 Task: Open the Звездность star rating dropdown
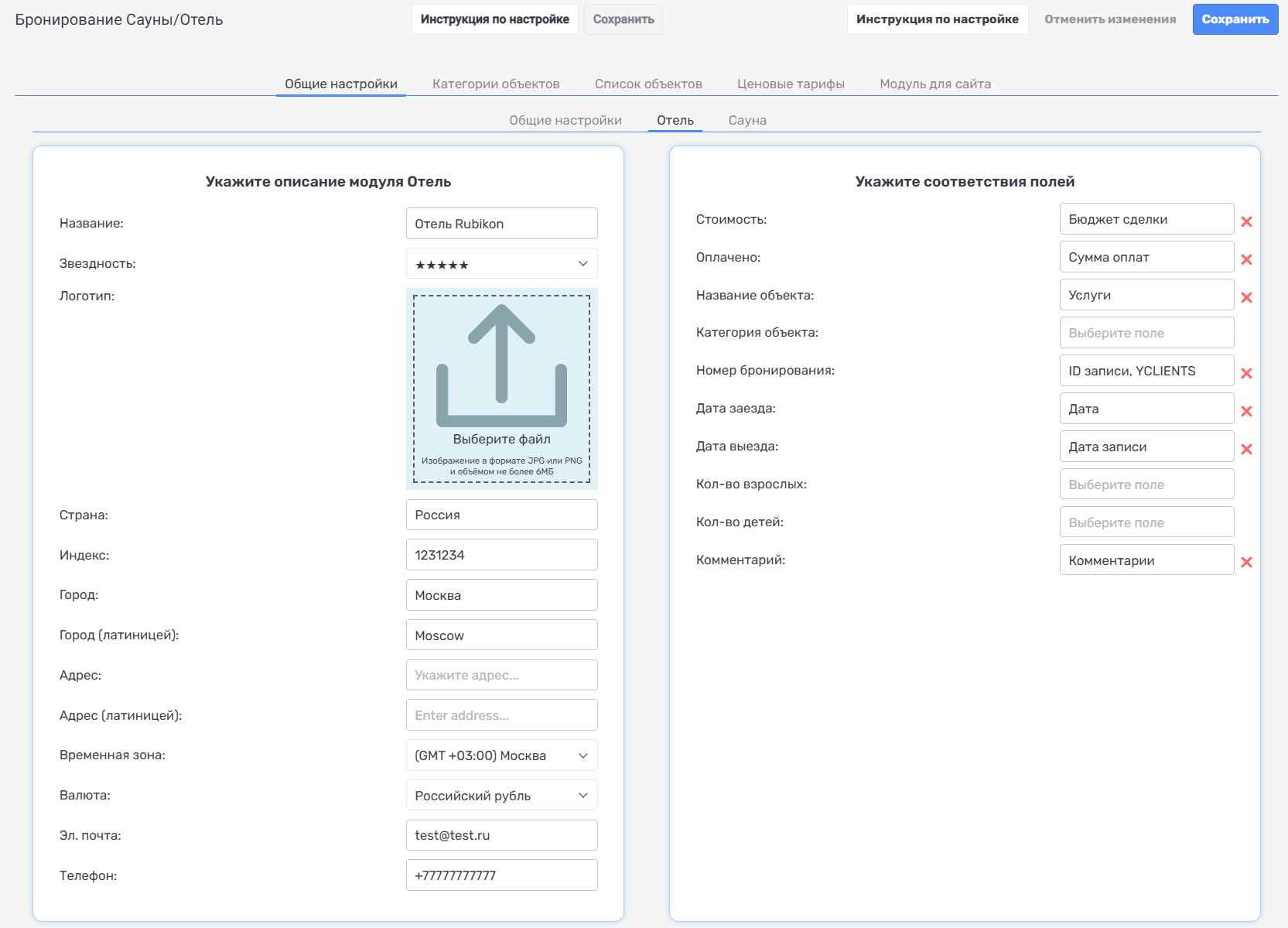(501, 264)
